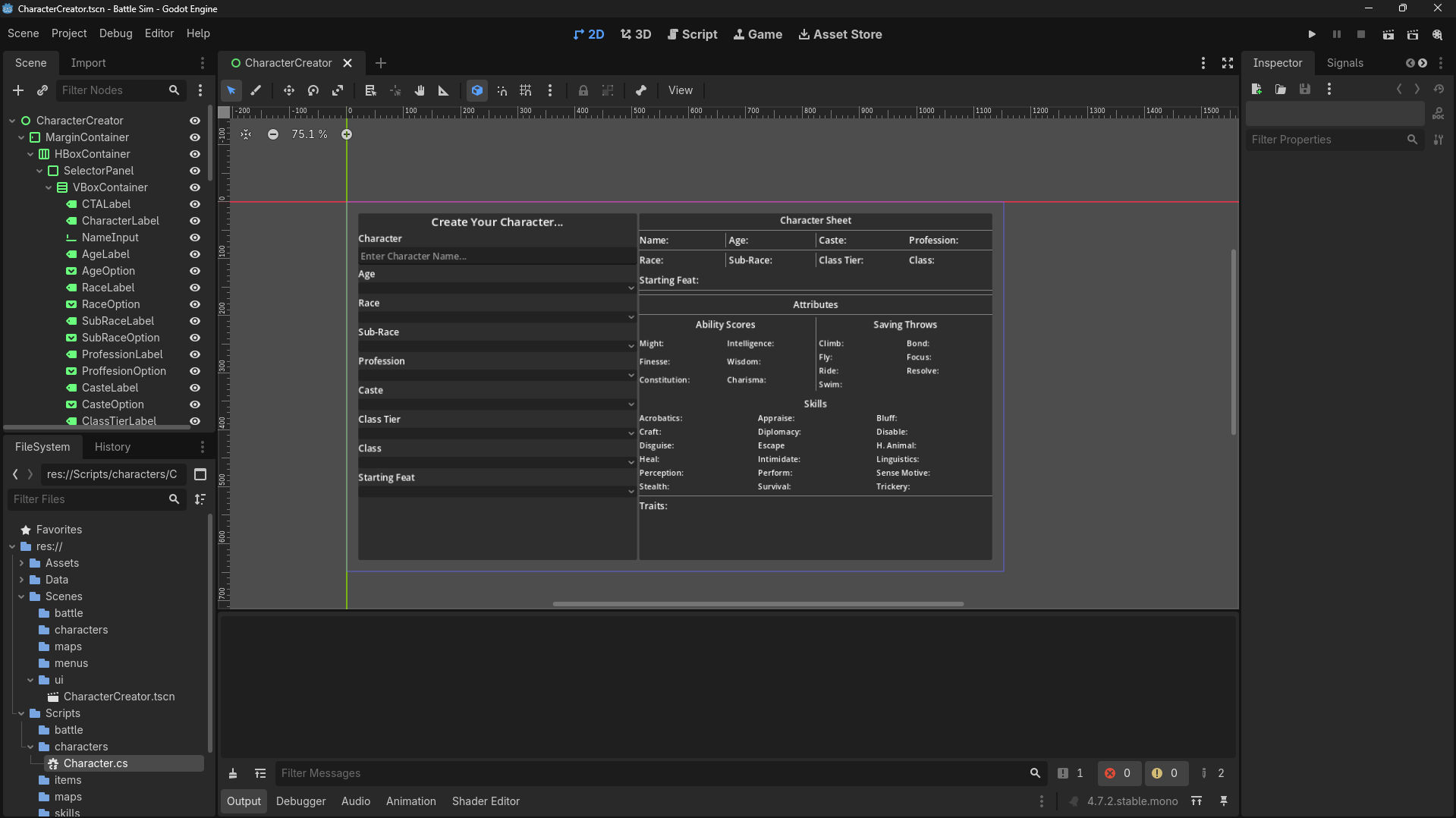Select the Select Mode arrow tool
The height and width of the screenshot is (818, 1456).
231,90
